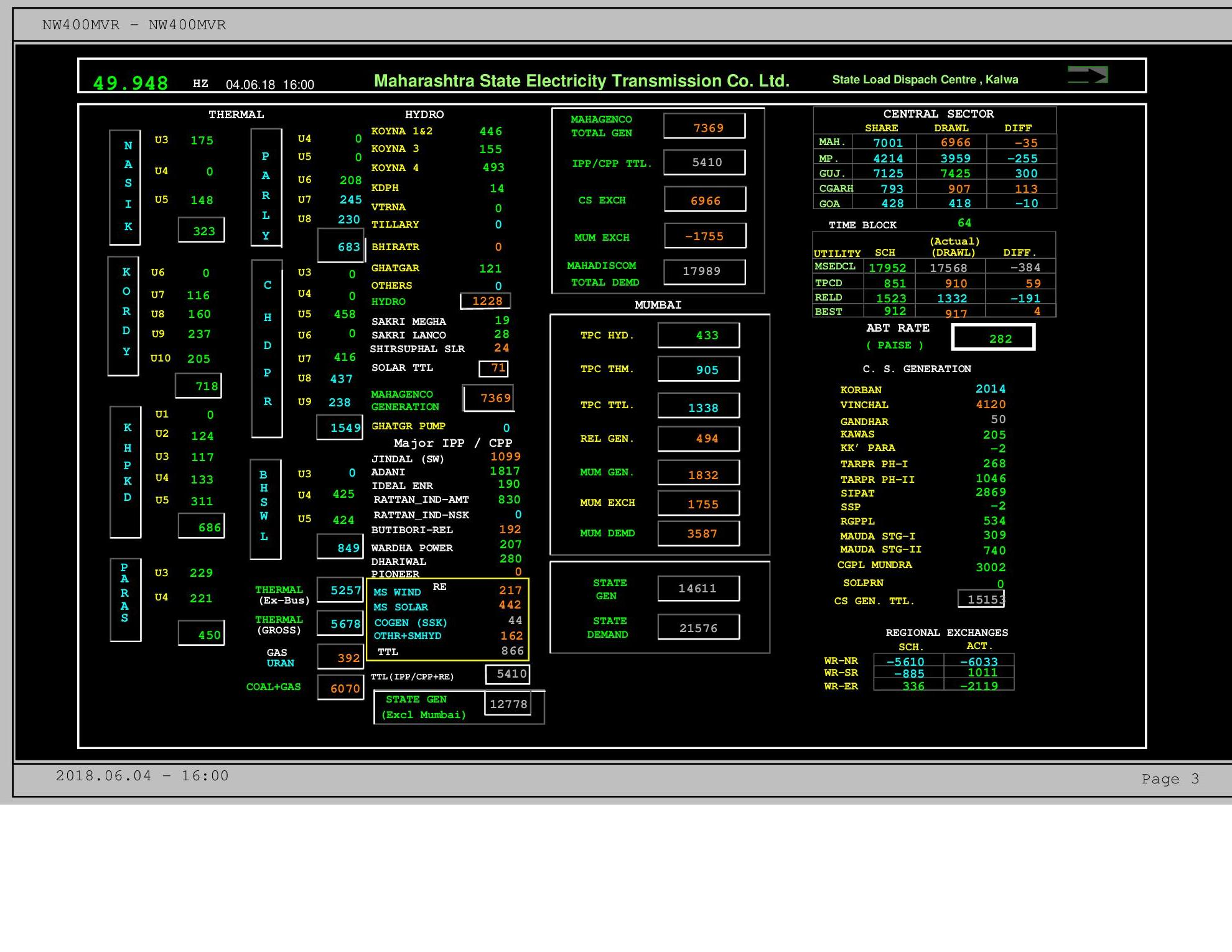Click the MS SOLAR value 442

[510, 605]
